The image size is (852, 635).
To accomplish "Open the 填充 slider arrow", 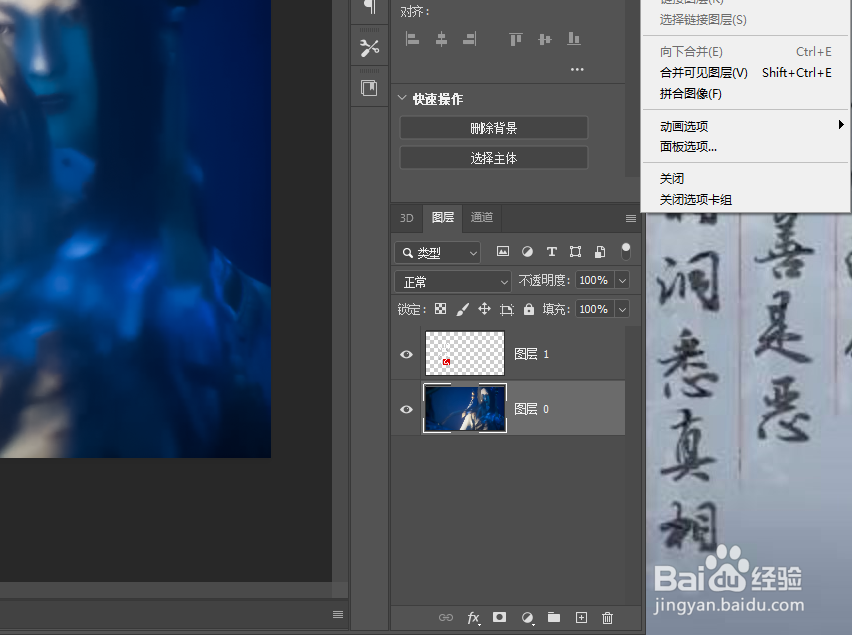I will [x=623, y=309].
